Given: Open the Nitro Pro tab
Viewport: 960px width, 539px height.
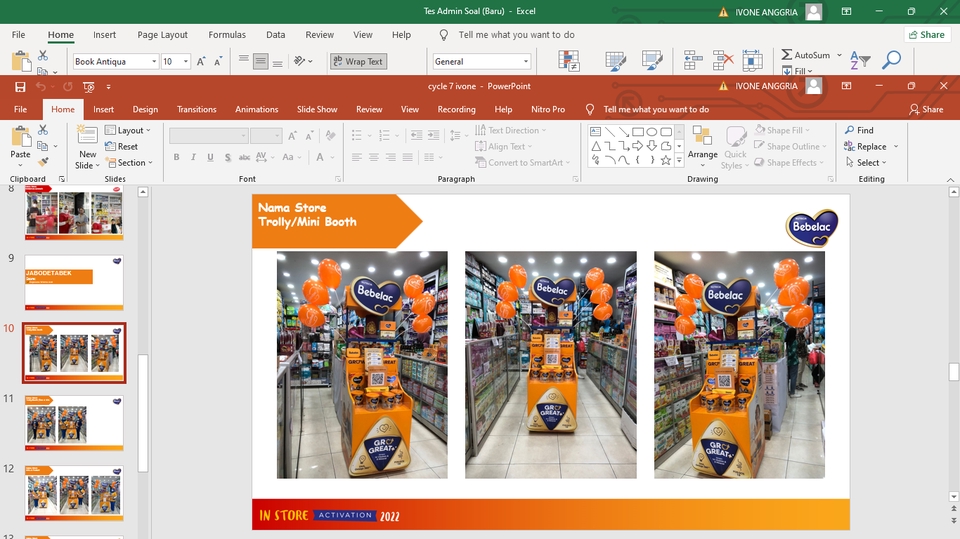Looking at the screenshot, I should pyautogui.click(x=548, y=110).
